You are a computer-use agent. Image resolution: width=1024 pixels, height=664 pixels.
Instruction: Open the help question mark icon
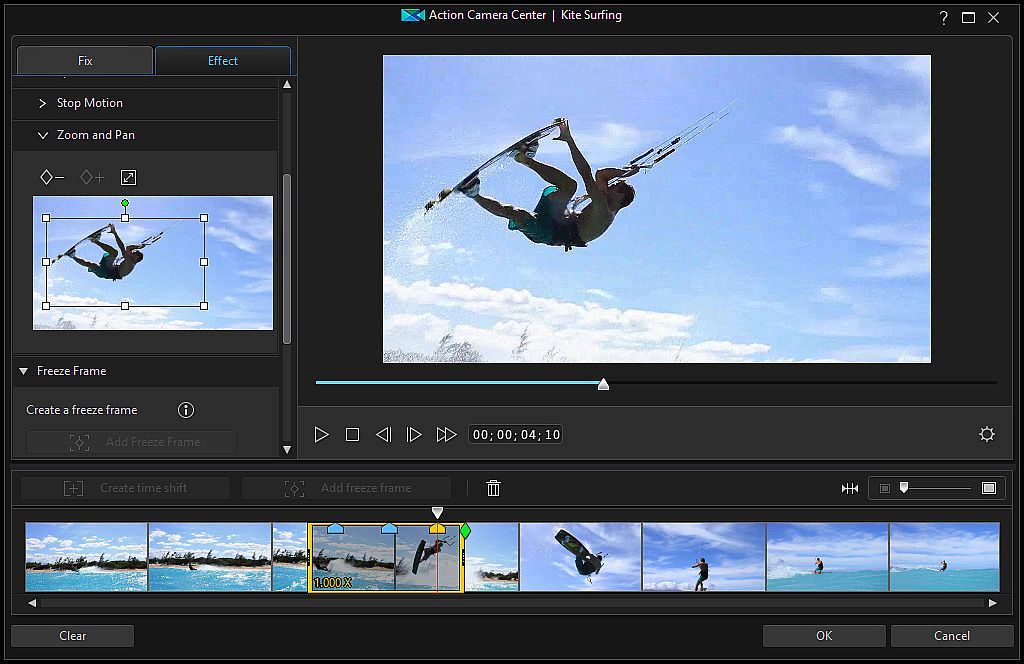(x=943, y=17)
